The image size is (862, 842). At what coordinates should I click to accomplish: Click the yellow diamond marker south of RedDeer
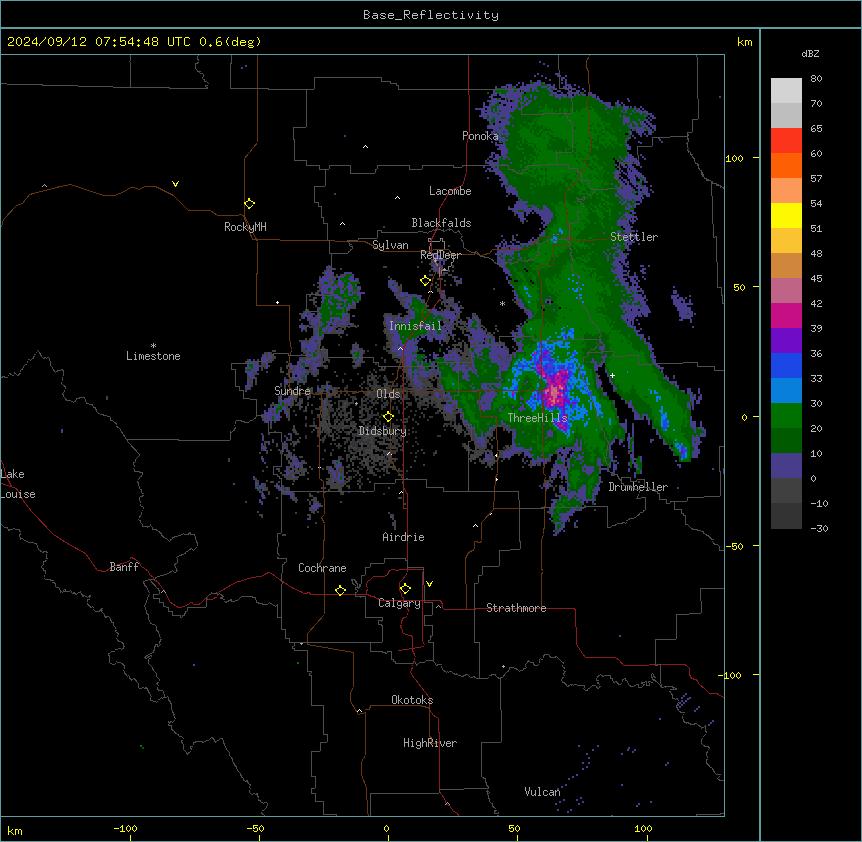(x=425, y=281)
